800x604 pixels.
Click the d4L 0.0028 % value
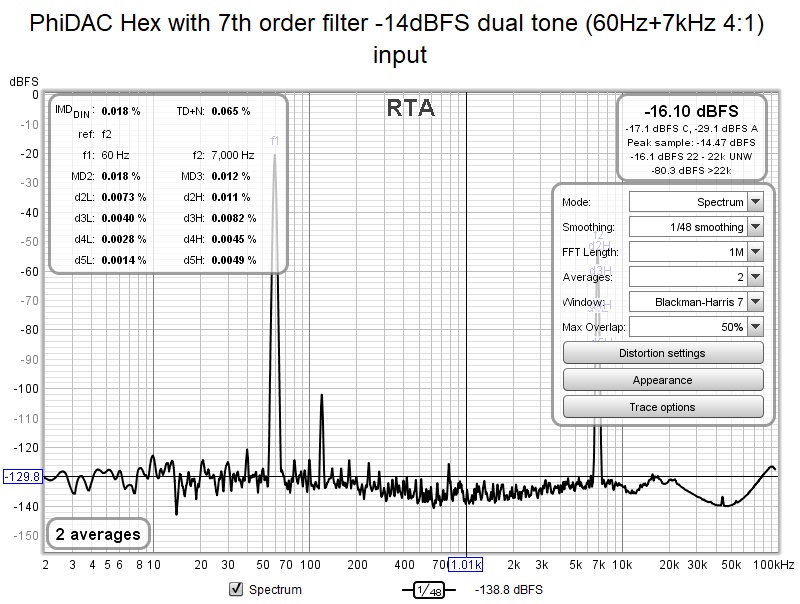[123, 239]
